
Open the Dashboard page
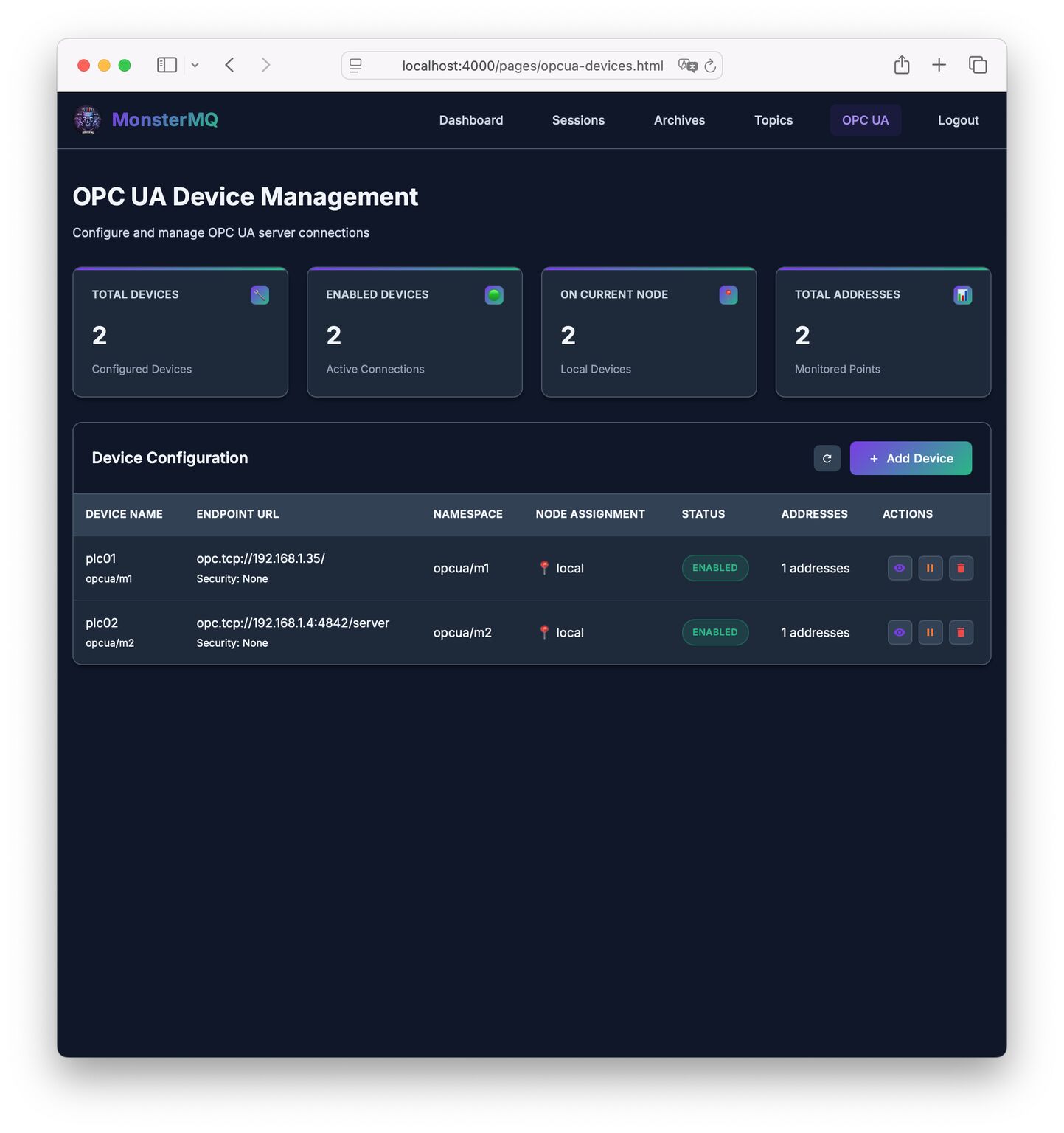pyautogui.click(x=470, y=120)
